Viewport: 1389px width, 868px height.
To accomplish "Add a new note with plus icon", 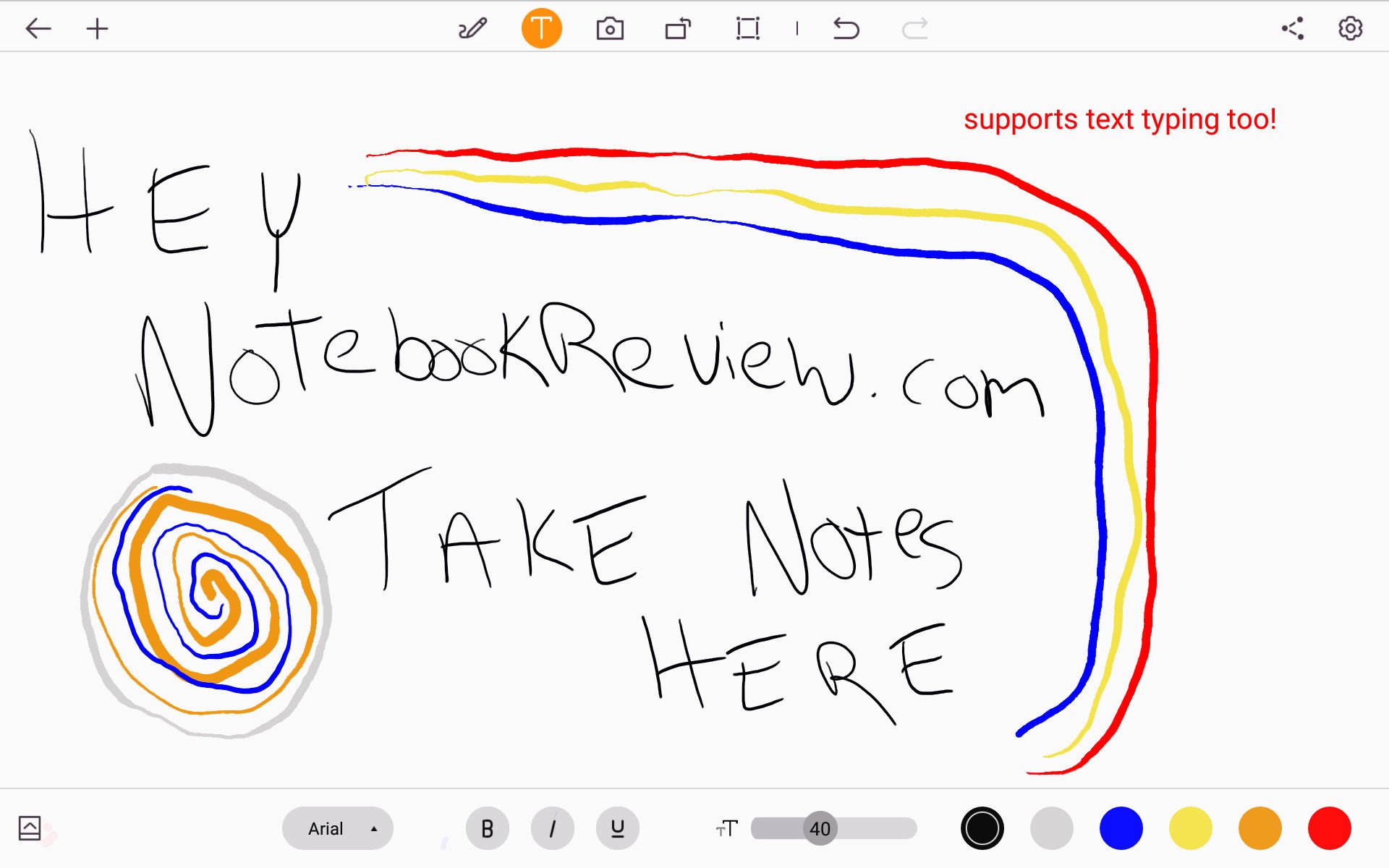I will (97, 29).
